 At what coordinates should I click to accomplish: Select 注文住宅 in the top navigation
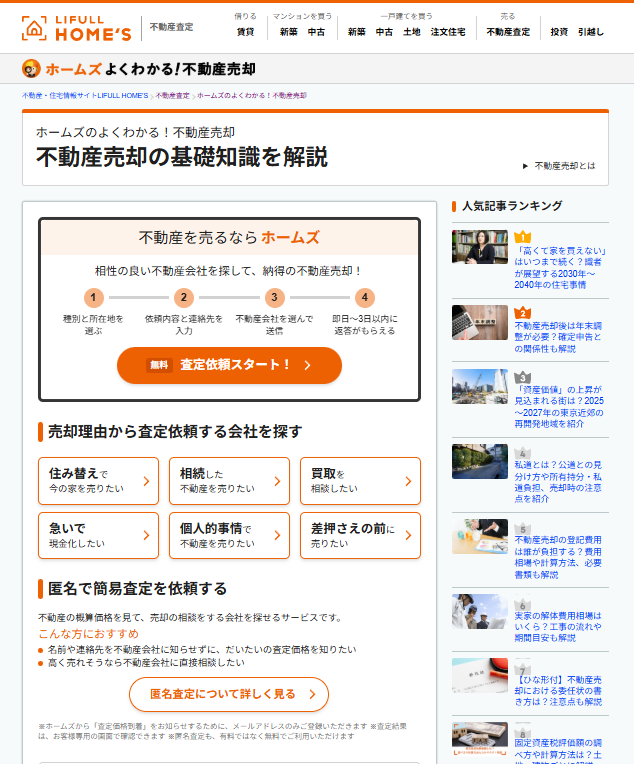(448, 32)
